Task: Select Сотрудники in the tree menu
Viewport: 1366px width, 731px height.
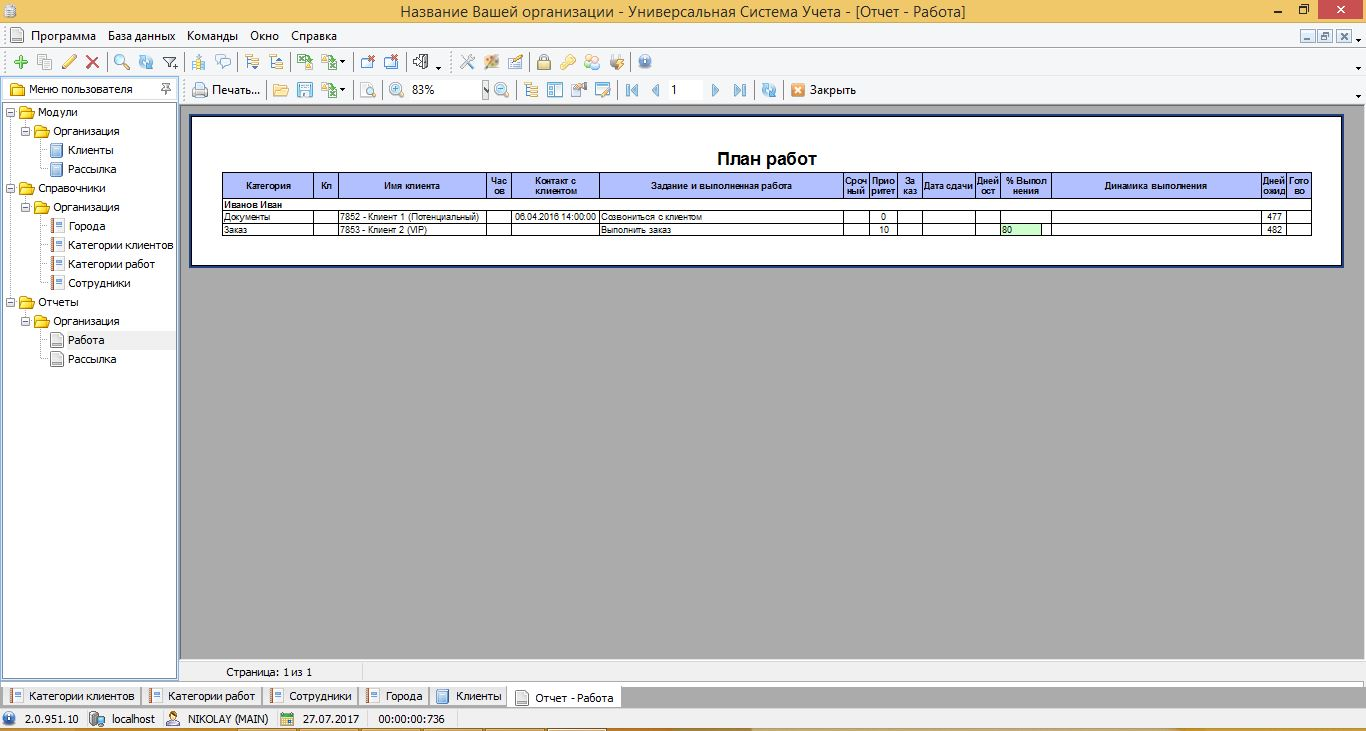Action: point(99,283)
